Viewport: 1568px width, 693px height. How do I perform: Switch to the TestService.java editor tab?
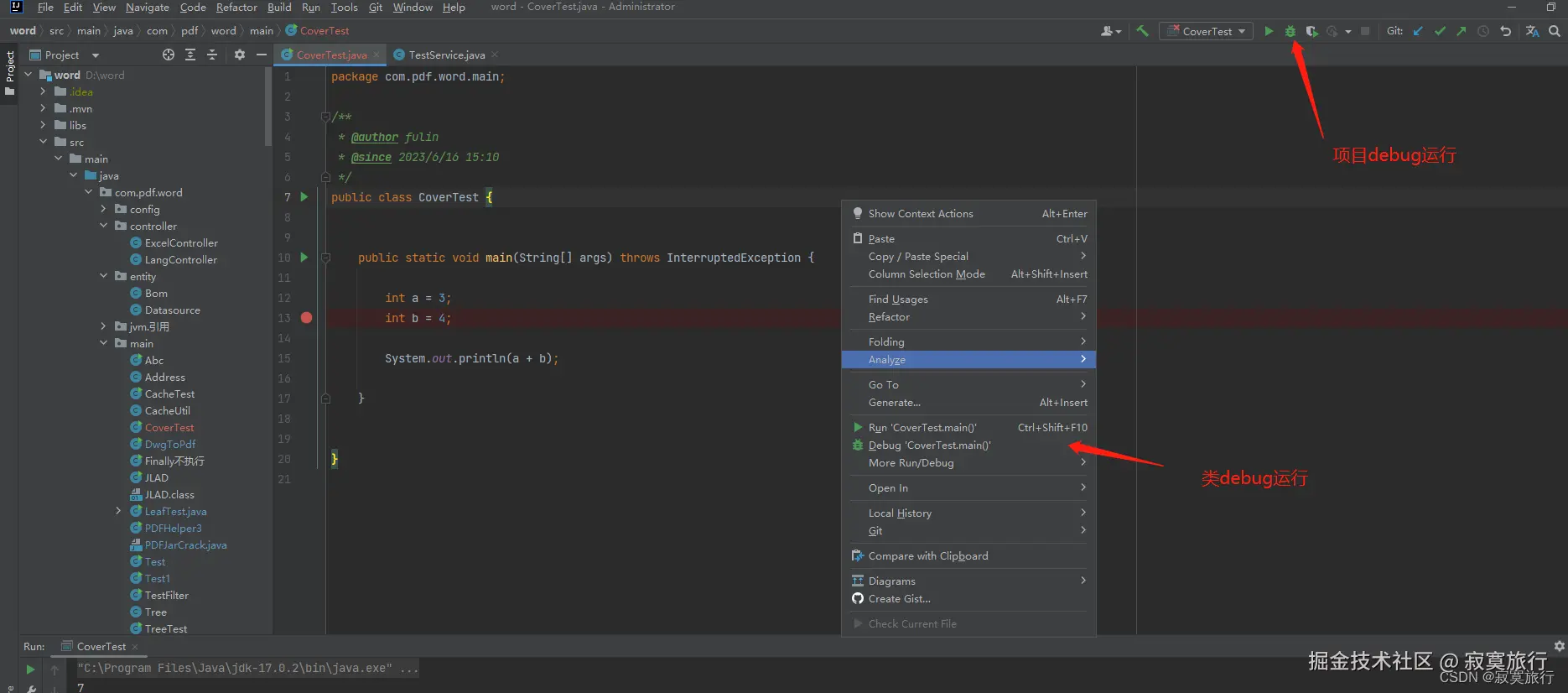coord(446,55)
